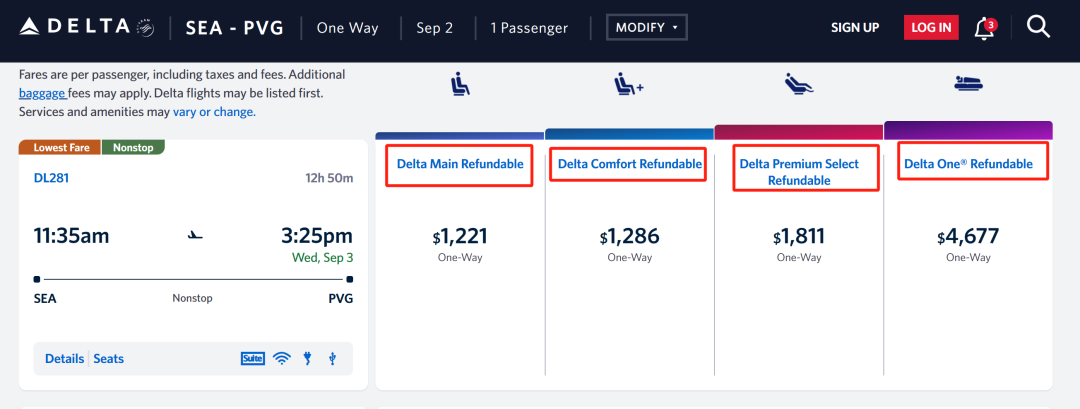Click the Wi-Fi amenity icon
This screenshot has width=1080, height=409.
281,358
